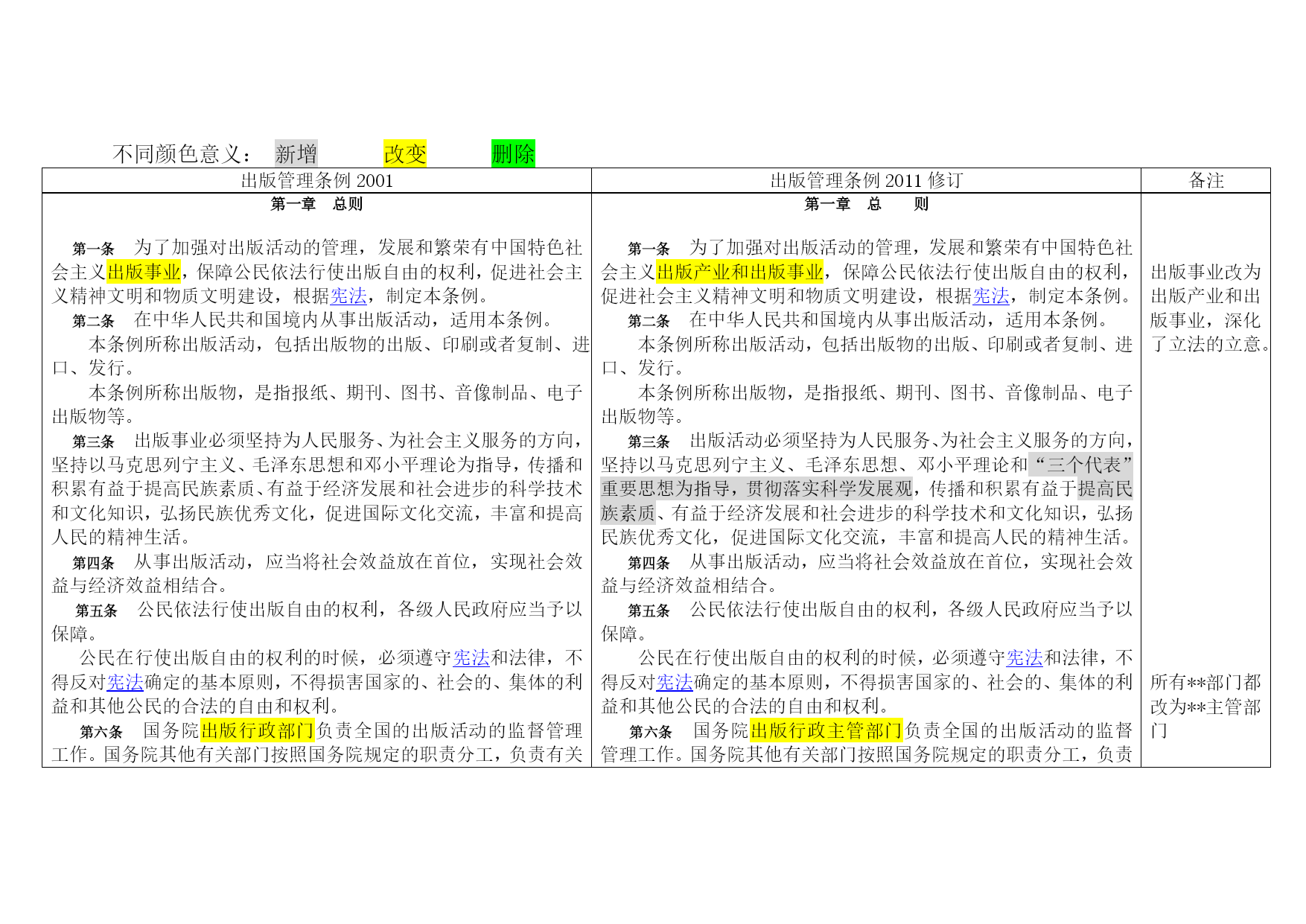Click the note line 改为**主管部

(x=1205, y=707)
